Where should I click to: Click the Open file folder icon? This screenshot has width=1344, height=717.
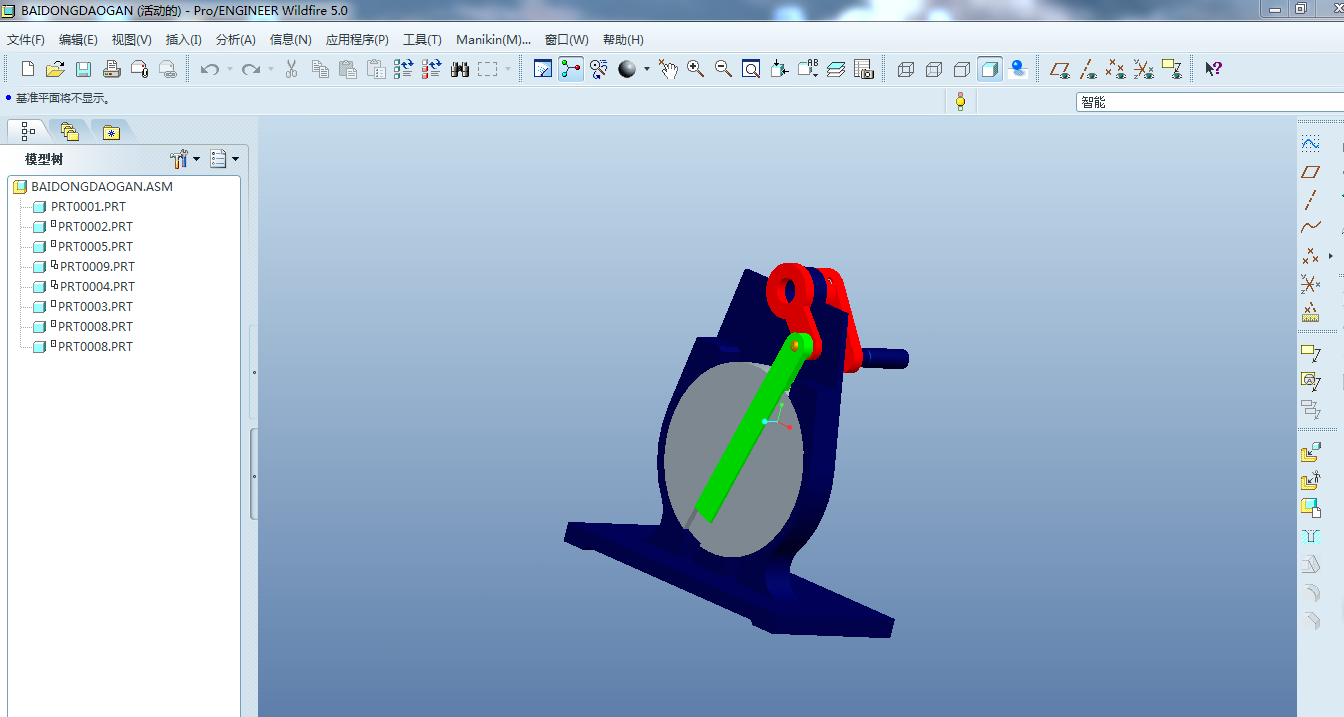[55, 69]
